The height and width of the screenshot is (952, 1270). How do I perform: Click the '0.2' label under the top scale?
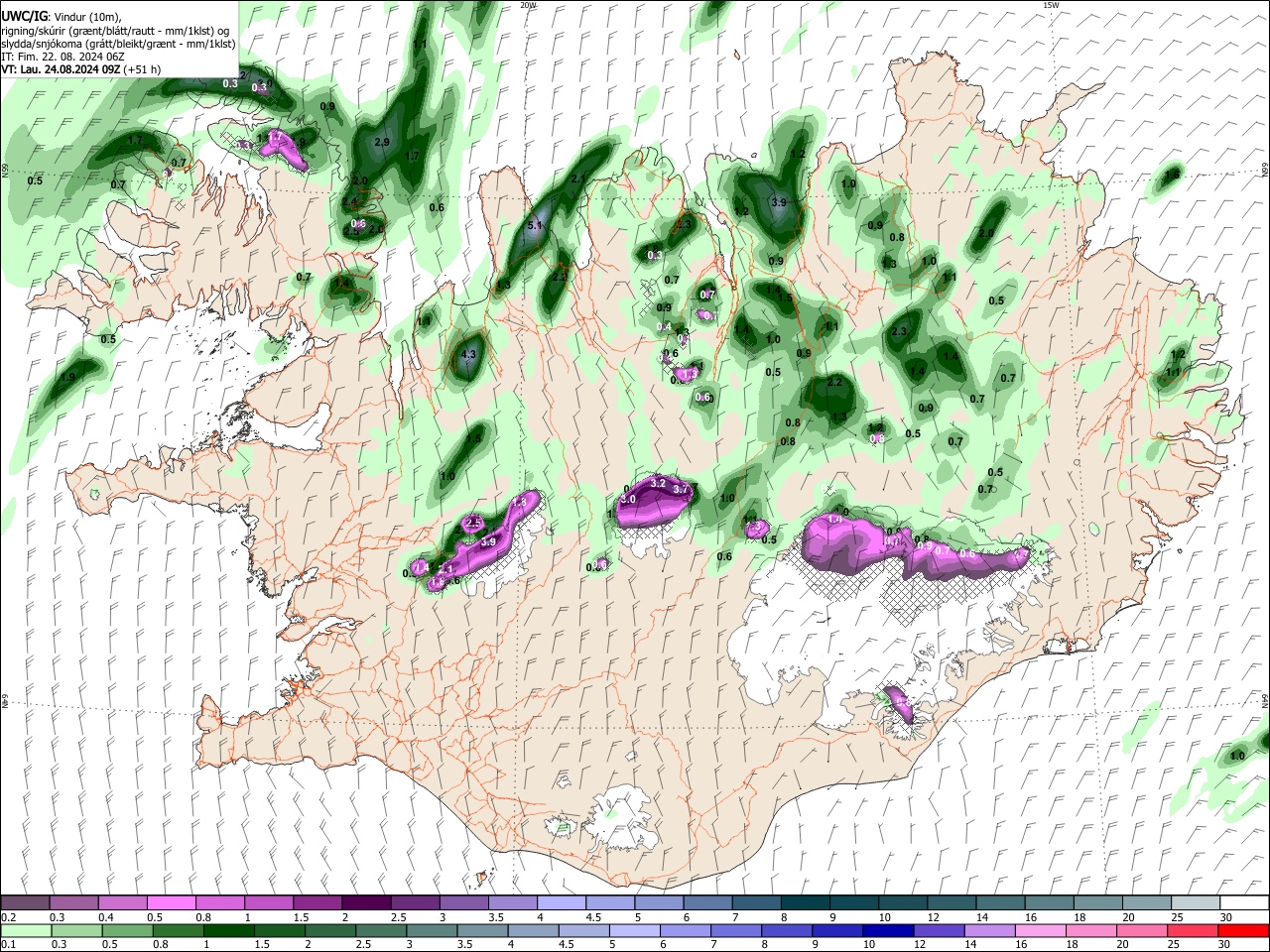pos(8,917)
